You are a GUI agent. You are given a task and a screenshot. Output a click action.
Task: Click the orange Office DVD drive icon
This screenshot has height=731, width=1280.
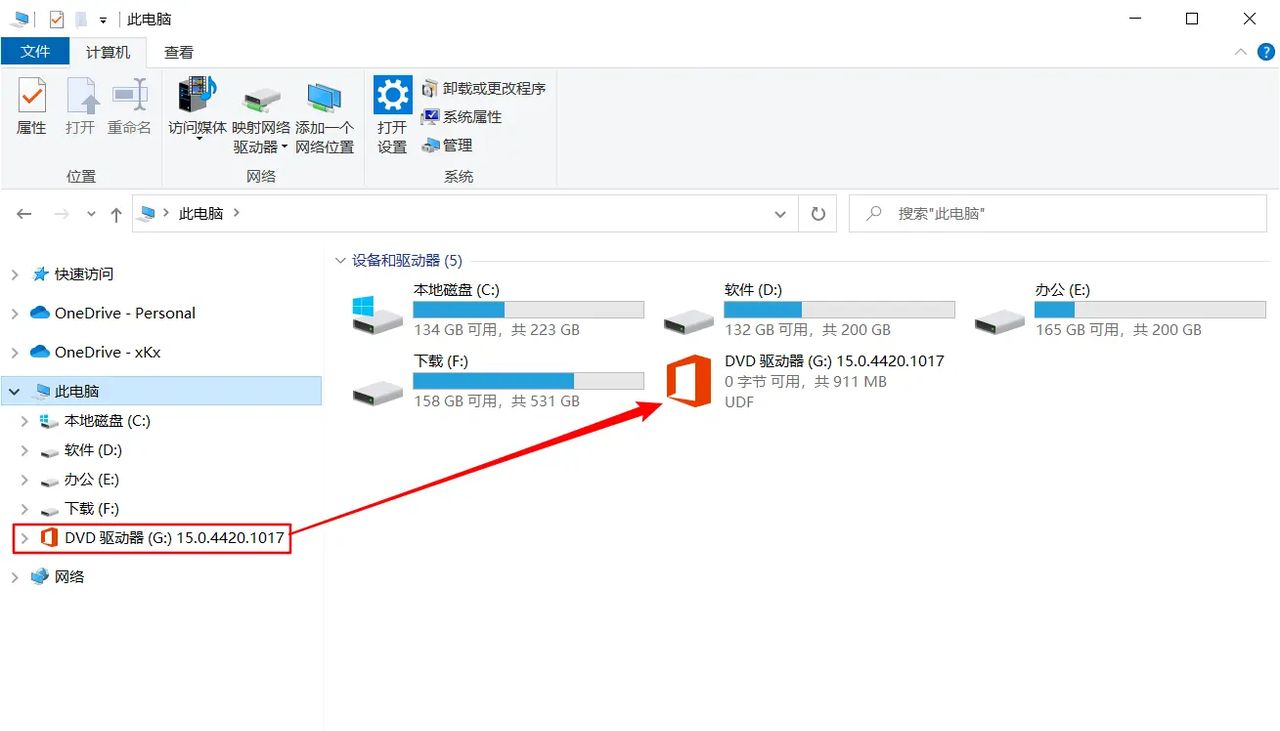point(688,381)
